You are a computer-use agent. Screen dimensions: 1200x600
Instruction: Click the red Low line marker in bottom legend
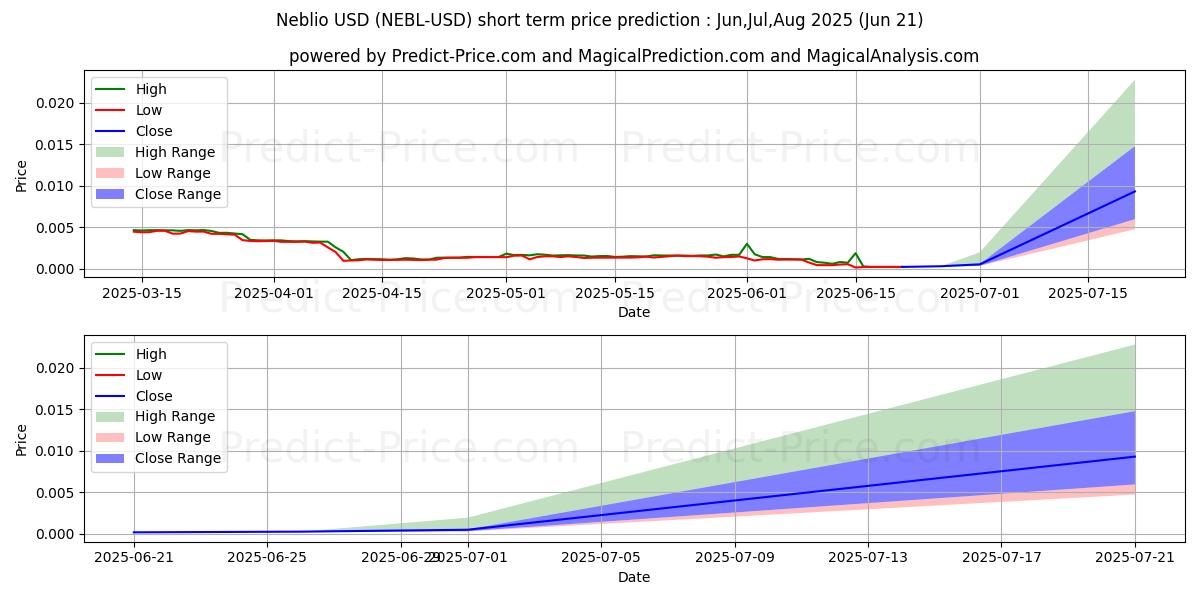tap(112, 375)
